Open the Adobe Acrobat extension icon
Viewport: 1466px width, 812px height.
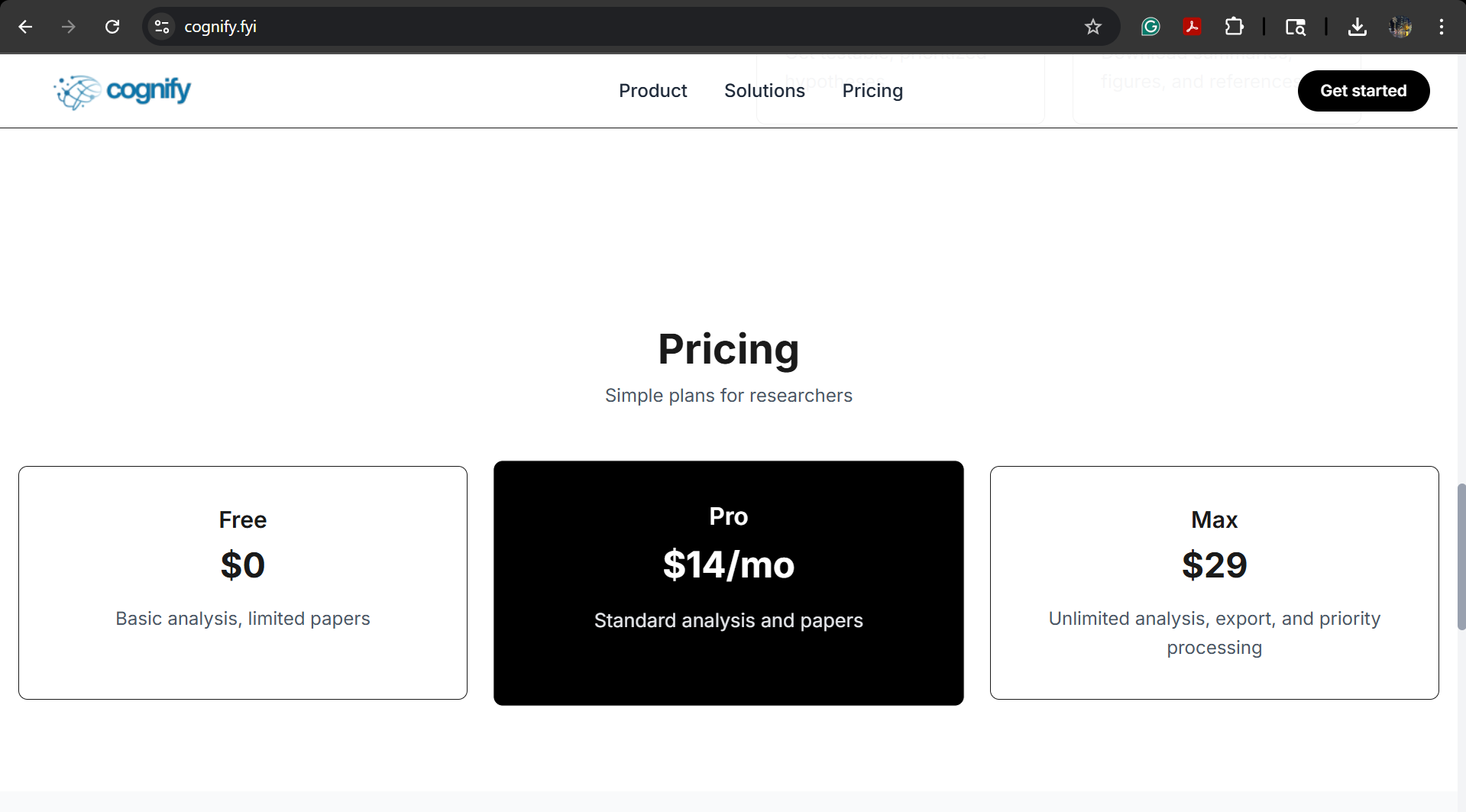click(x=1193, y=27)
